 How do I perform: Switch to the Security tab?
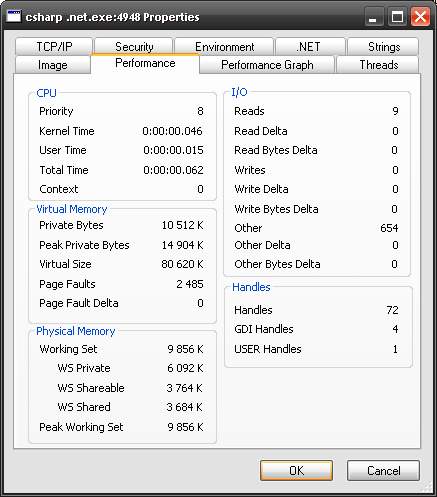coord(134,47)
